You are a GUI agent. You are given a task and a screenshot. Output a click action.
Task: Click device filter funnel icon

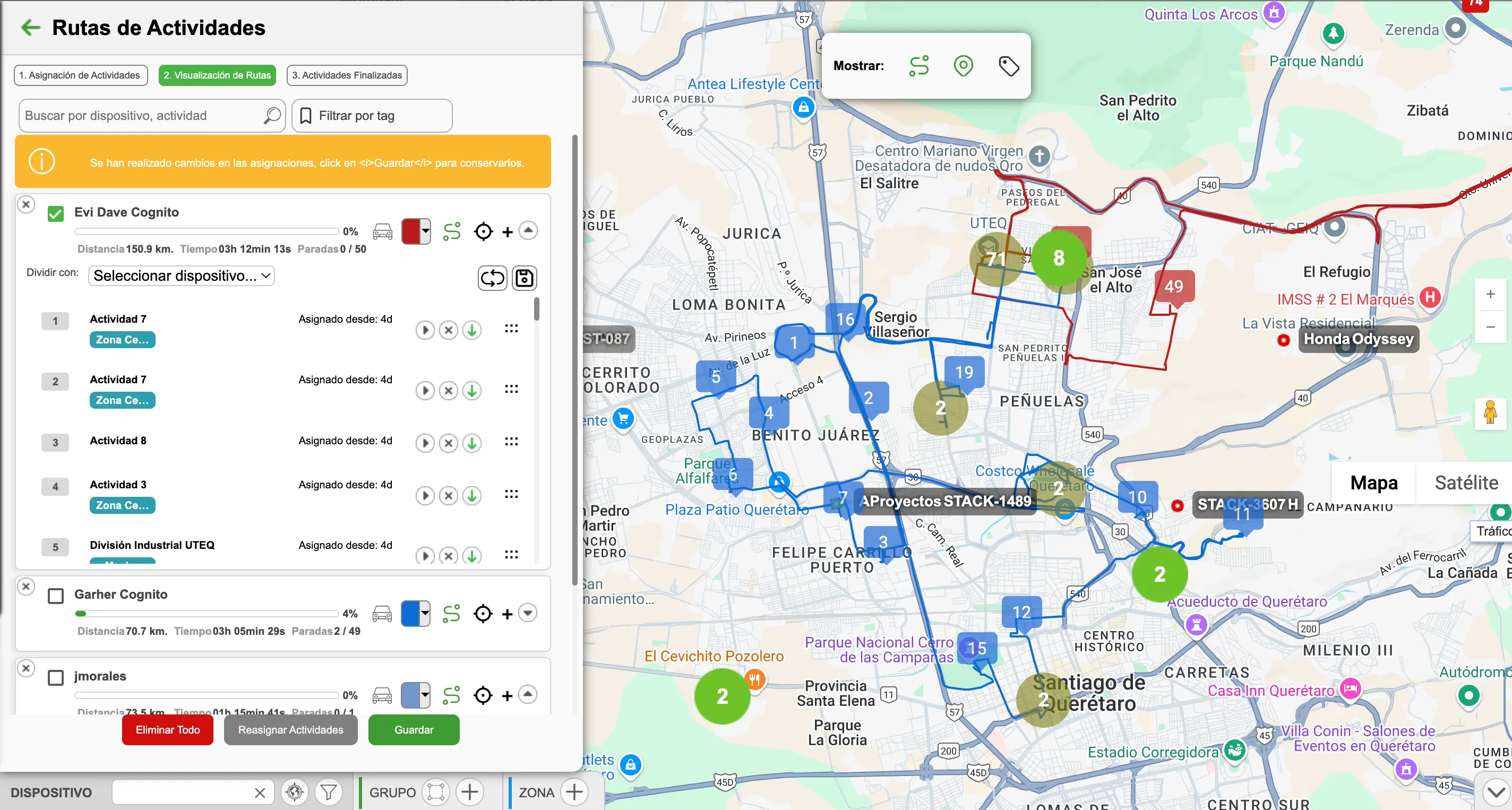coord(329,792)
